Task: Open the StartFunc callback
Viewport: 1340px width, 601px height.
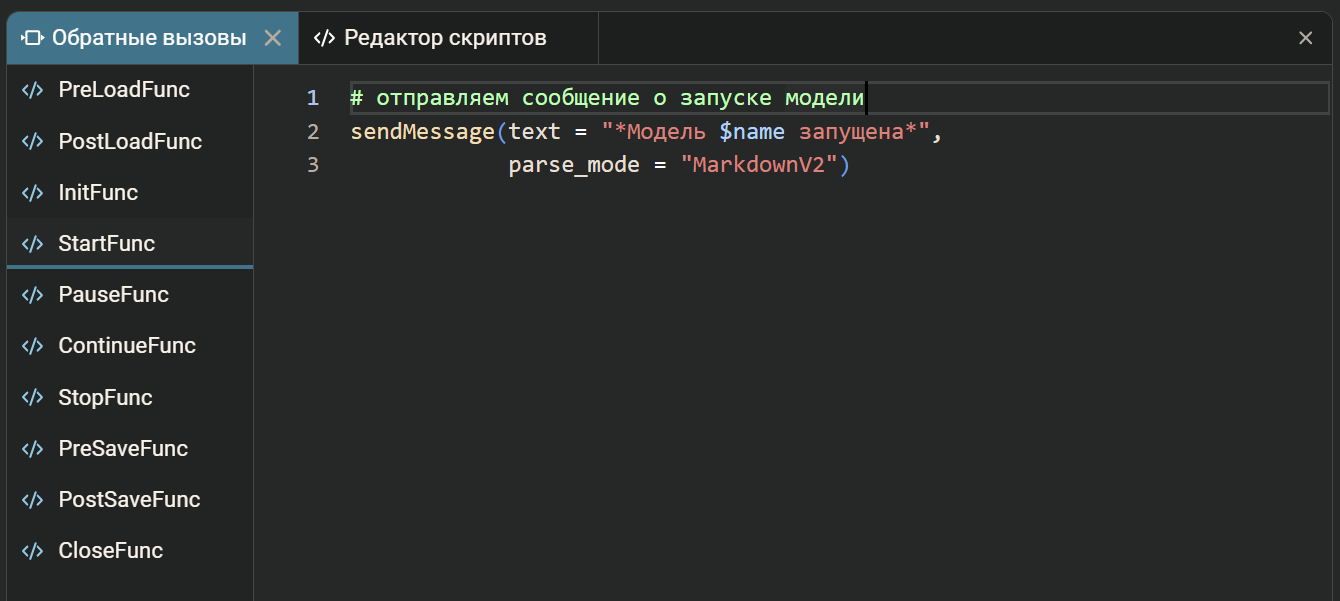Action: (107, 244)
